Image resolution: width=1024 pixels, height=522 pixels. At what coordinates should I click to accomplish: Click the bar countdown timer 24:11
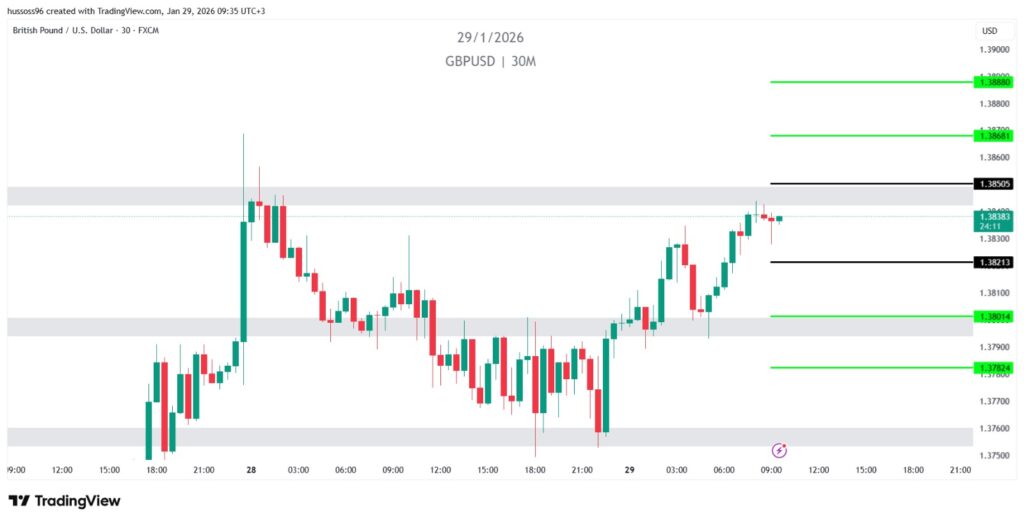point(994,227)
